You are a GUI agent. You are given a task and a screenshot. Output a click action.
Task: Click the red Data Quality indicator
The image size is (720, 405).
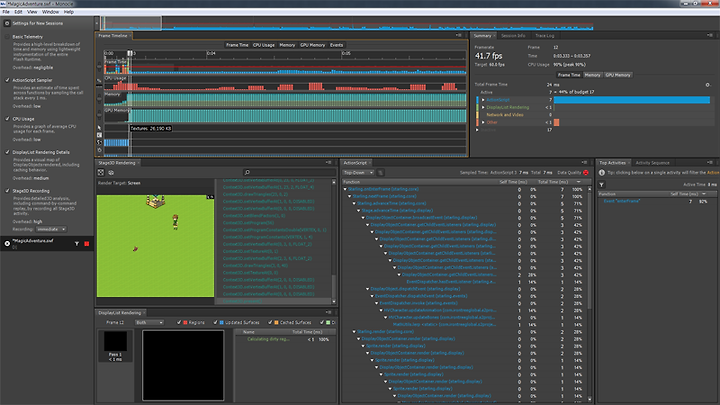586,173
